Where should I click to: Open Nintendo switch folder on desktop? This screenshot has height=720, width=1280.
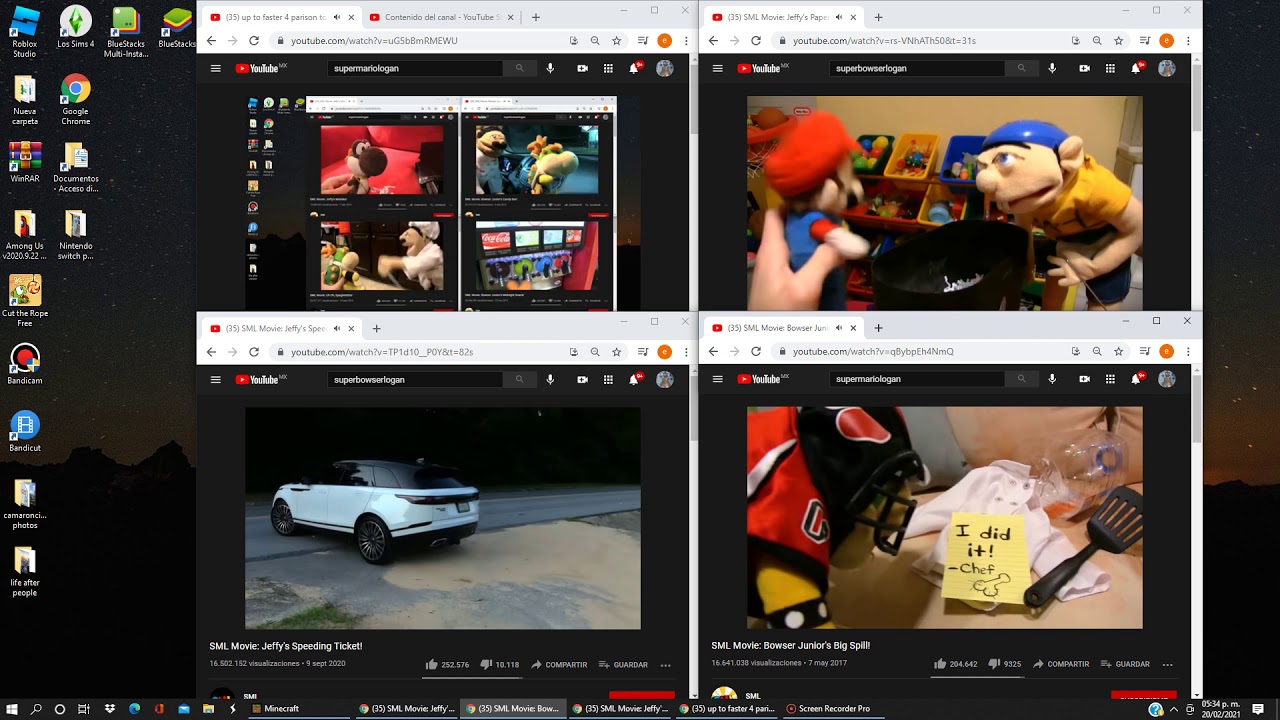pyautogui.click(x=76, y=235)
